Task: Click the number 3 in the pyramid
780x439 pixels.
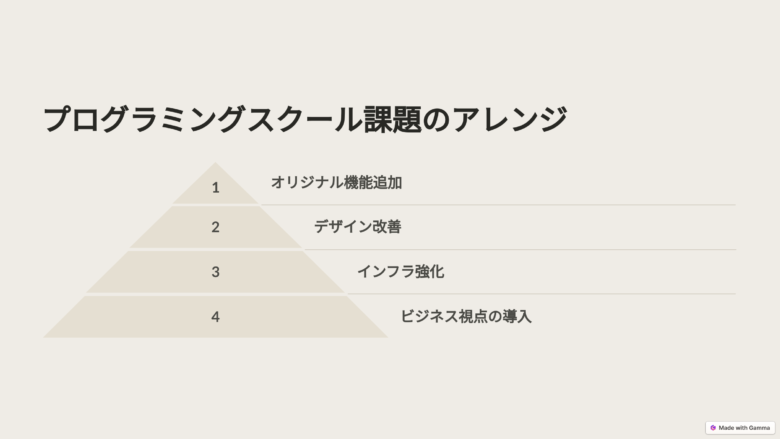Action: (215, 272)
